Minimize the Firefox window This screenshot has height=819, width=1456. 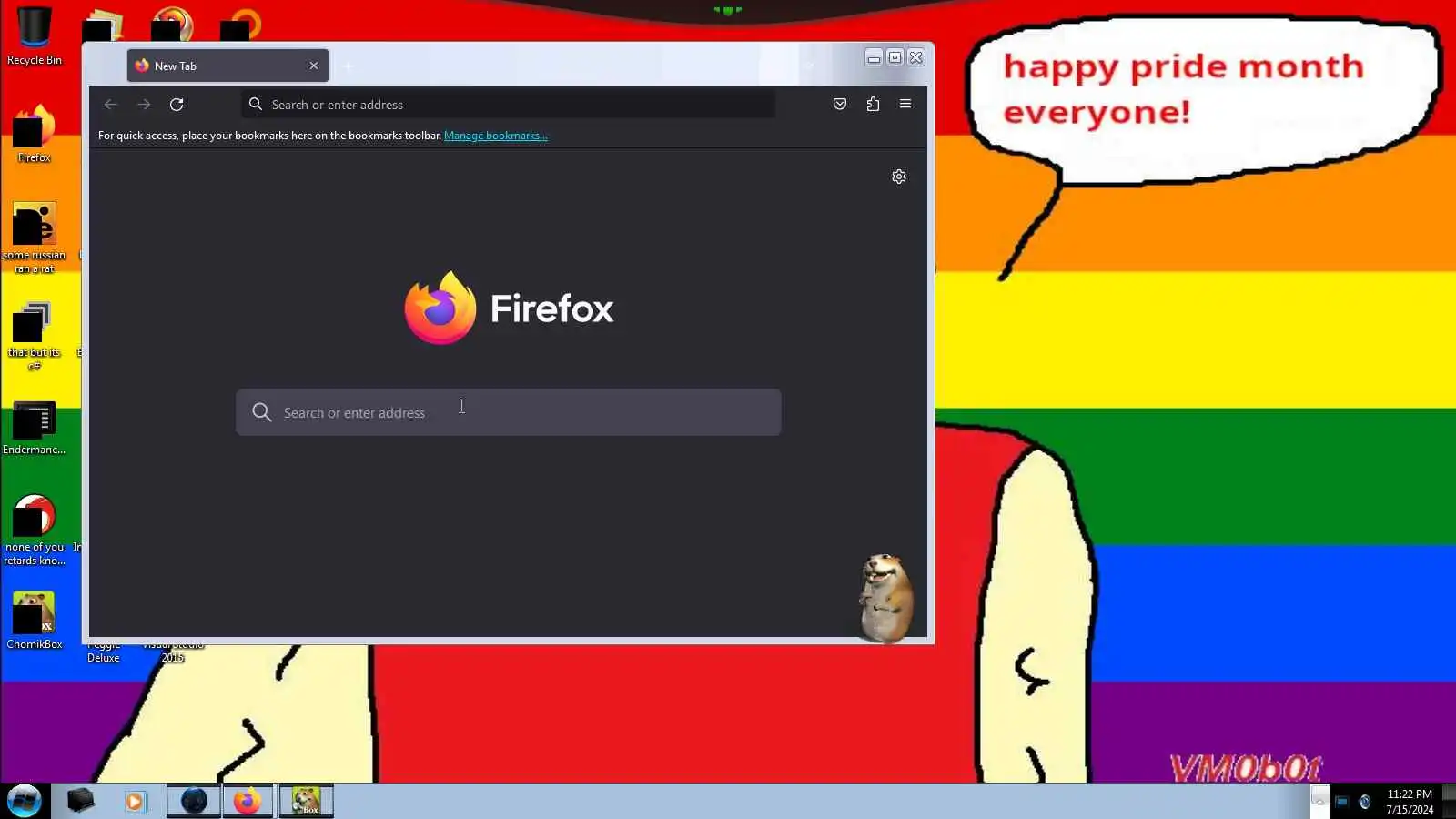(x=874, y=57)
